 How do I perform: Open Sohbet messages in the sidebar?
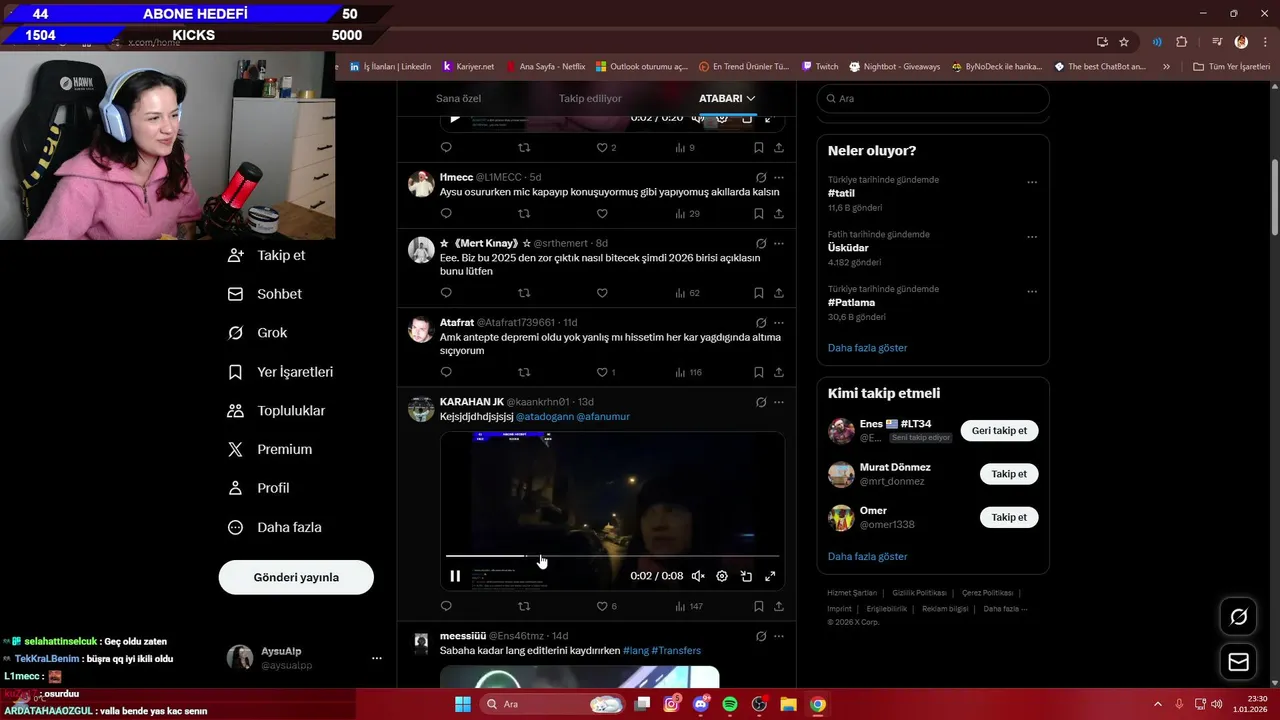[x=264, y=294]
